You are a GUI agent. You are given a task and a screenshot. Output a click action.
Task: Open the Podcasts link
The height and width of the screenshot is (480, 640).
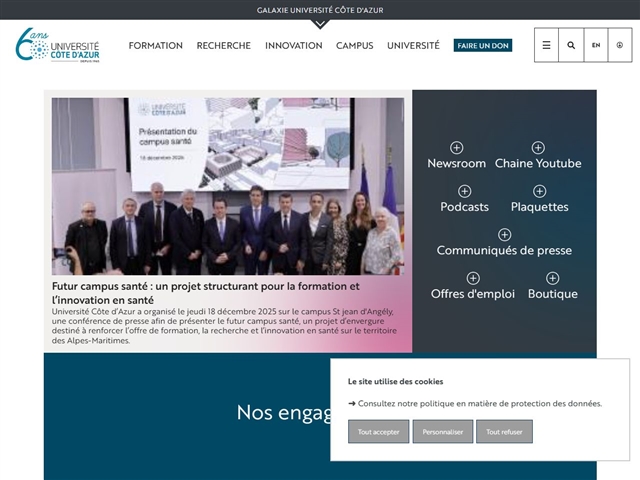(x=464, y=207)
